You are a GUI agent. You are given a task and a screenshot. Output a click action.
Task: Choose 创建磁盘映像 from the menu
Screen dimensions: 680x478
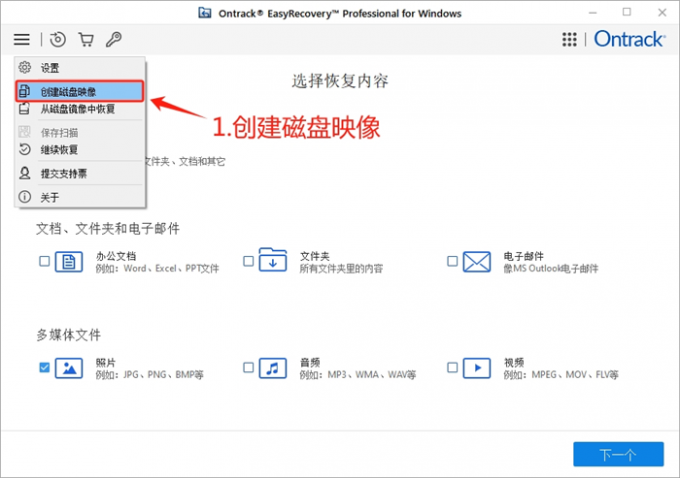tap(79, 92)
